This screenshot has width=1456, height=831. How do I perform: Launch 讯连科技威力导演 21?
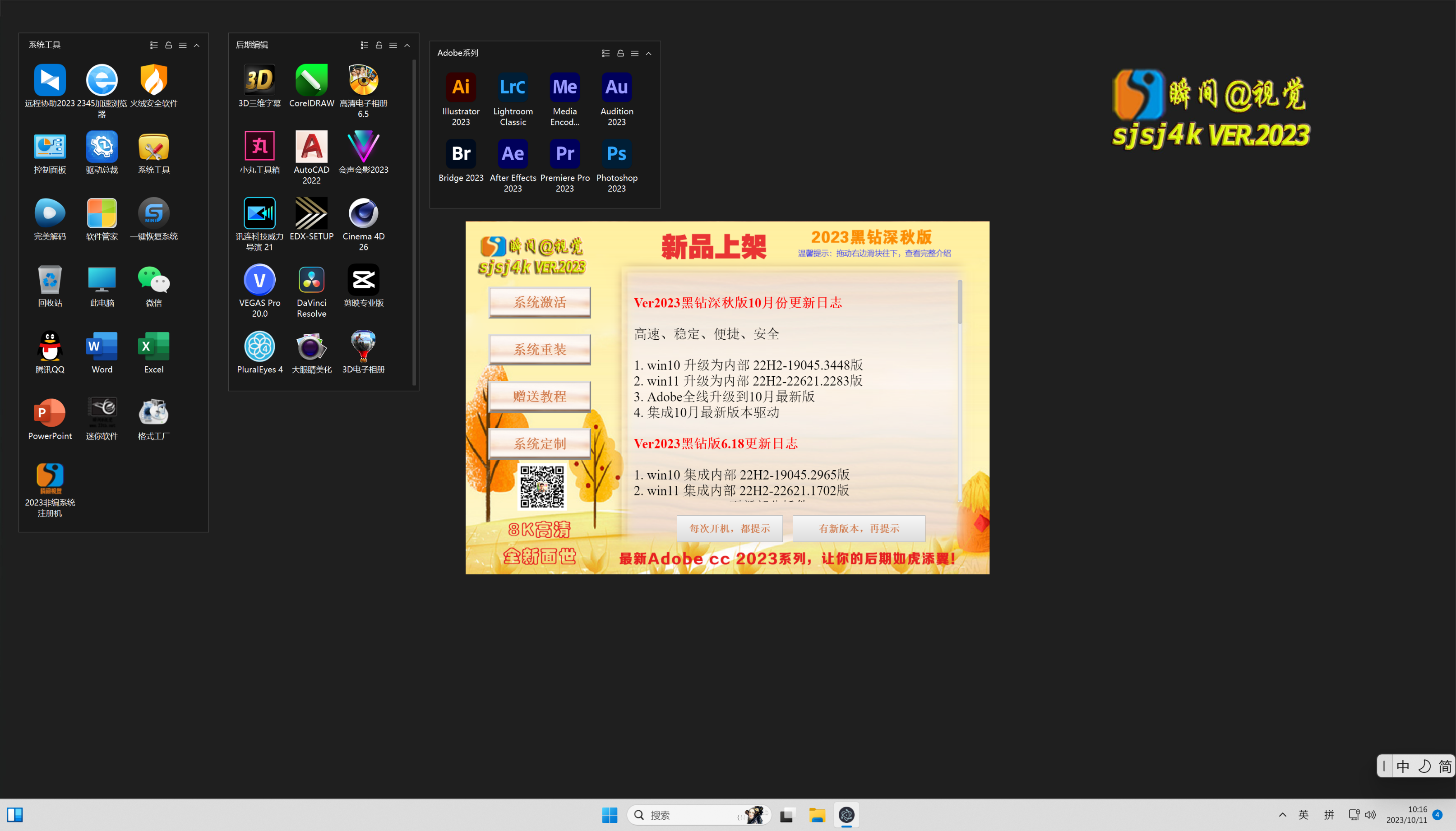pyautogui.click(x=260, y=224)
